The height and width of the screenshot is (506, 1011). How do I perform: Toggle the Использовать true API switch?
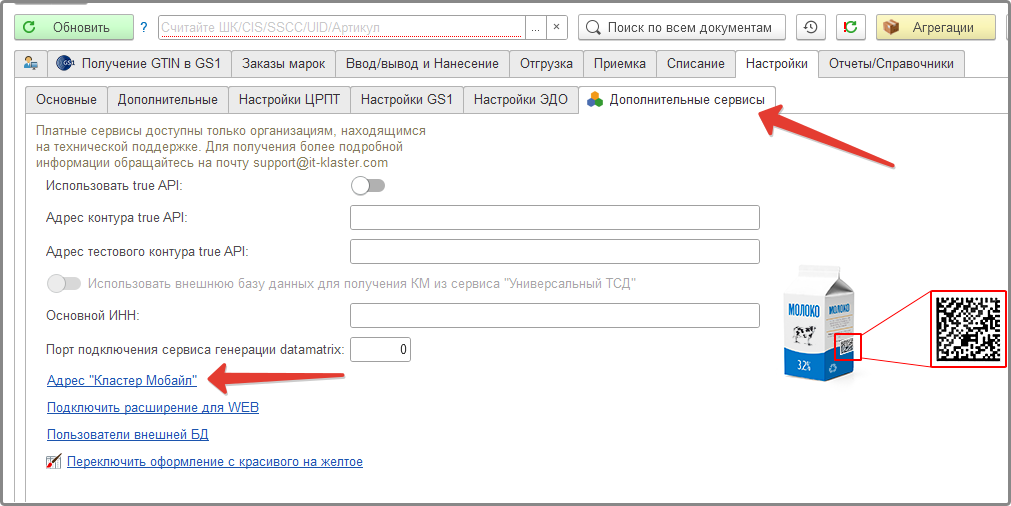pyautogui.click(x=368, y=186)
